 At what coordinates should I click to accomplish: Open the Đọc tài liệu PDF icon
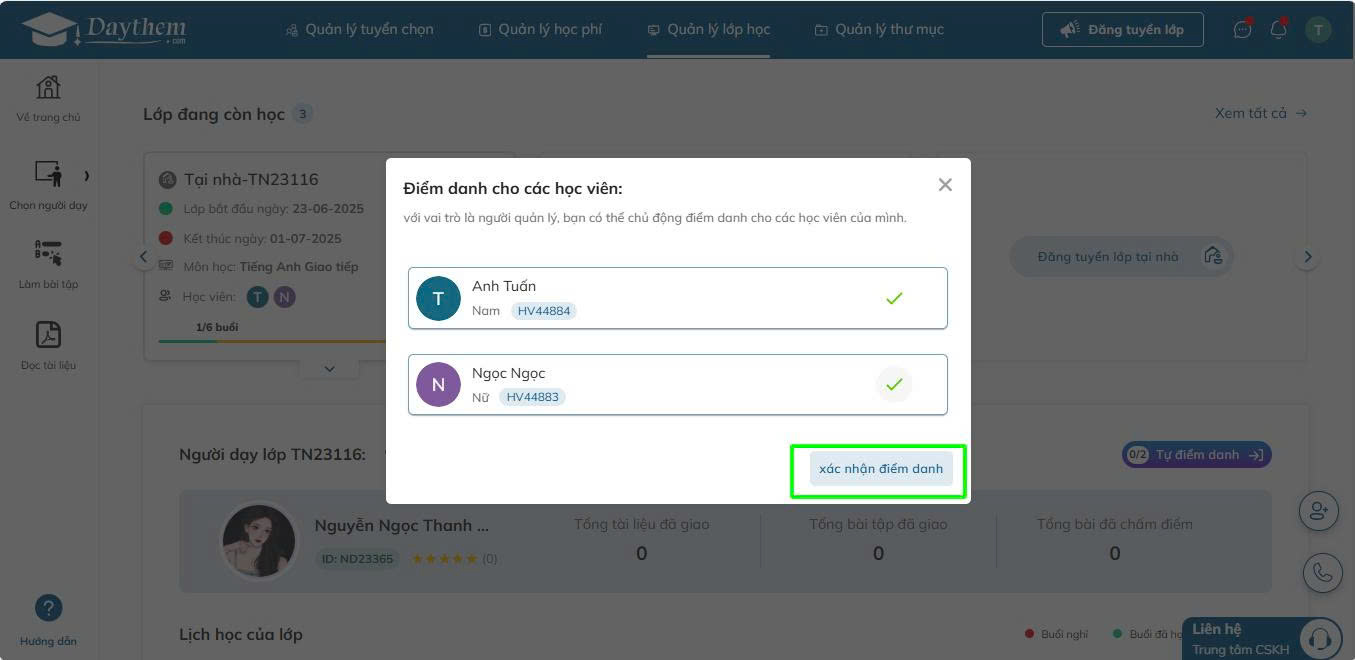point(48,333)
